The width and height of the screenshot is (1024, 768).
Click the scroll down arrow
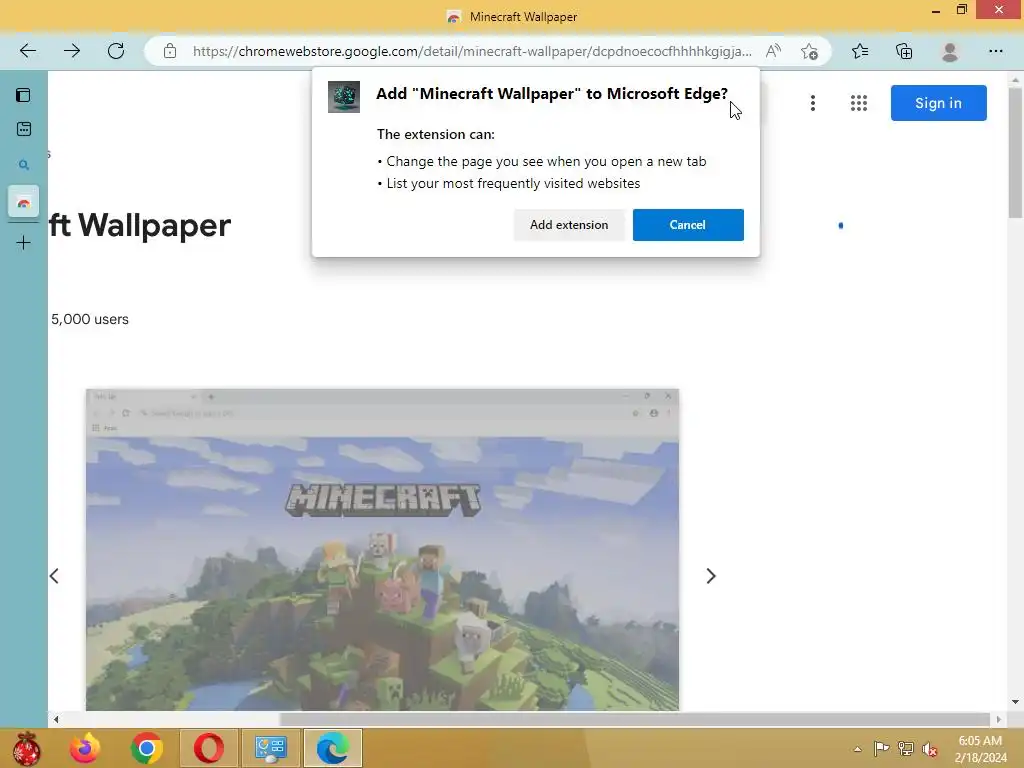coord(1015,702)
